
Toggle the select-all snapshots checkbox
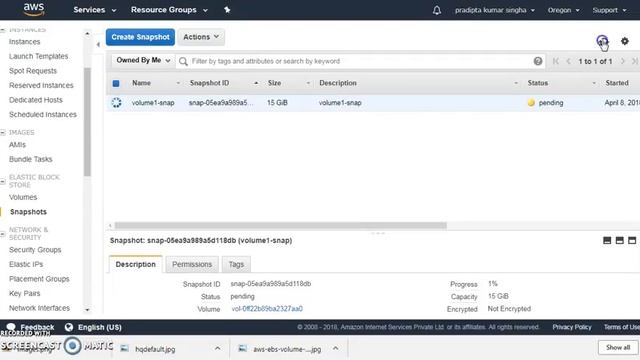click(x=116, y=83)
